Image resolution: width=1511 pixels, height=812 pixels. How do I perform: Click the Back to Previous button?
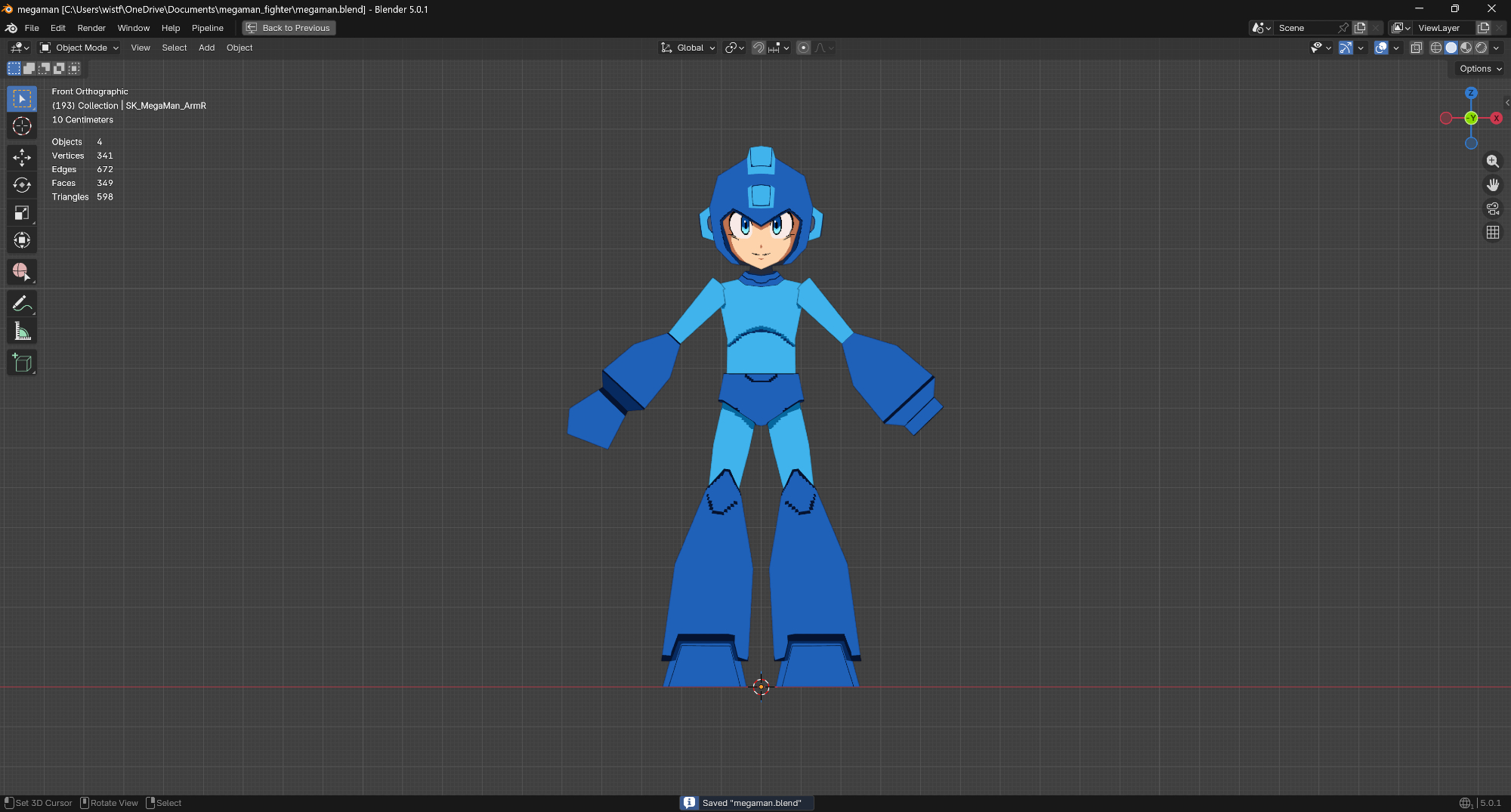coord(289,28)
